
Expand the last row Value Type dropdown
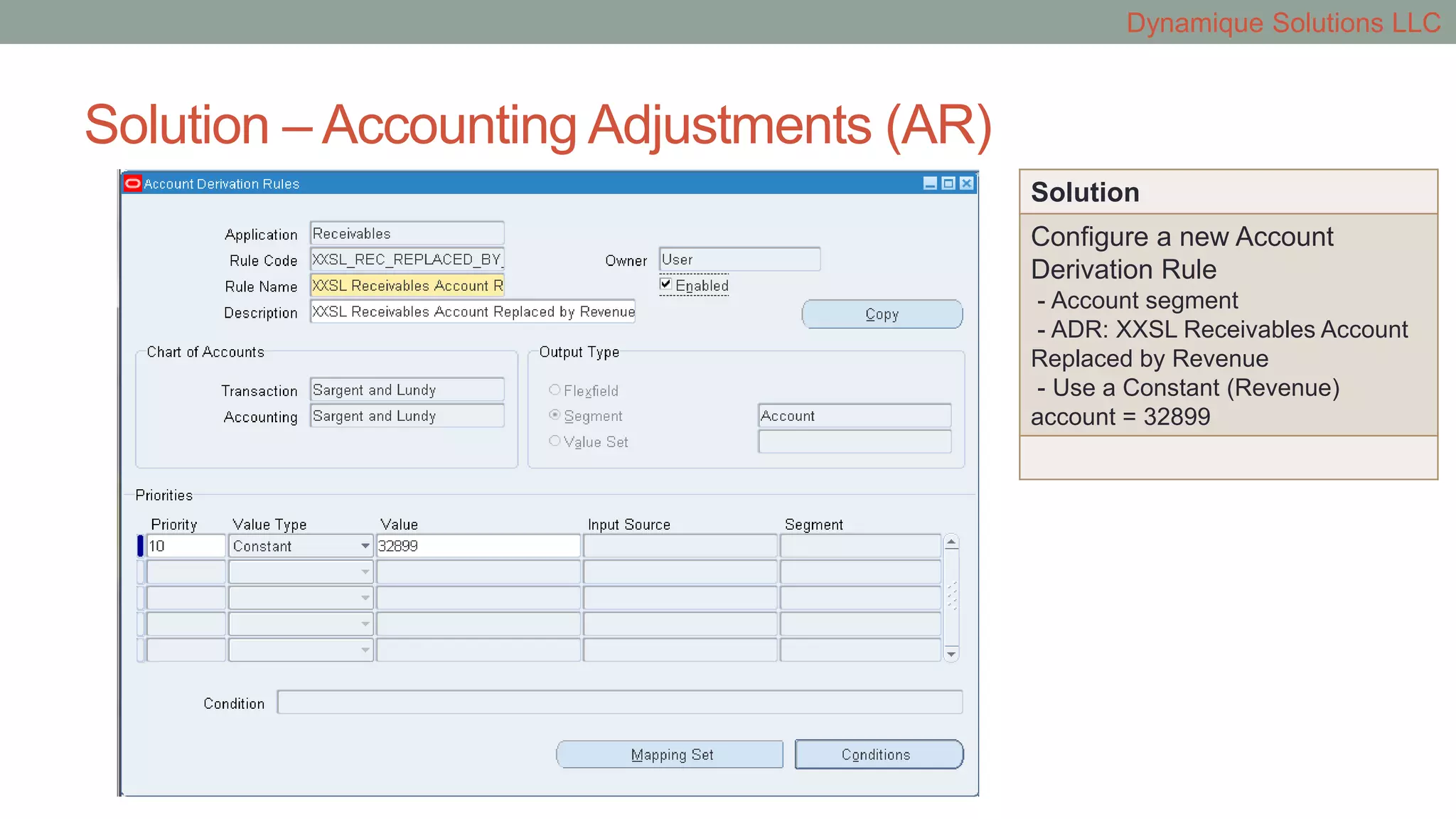pyautogui.click(x=365, y=650)
